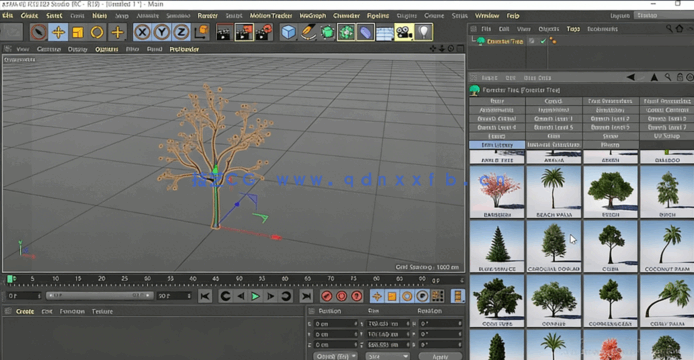Open the Render menu
Screen dimensions: 694x360
click(x=208, y=15)
